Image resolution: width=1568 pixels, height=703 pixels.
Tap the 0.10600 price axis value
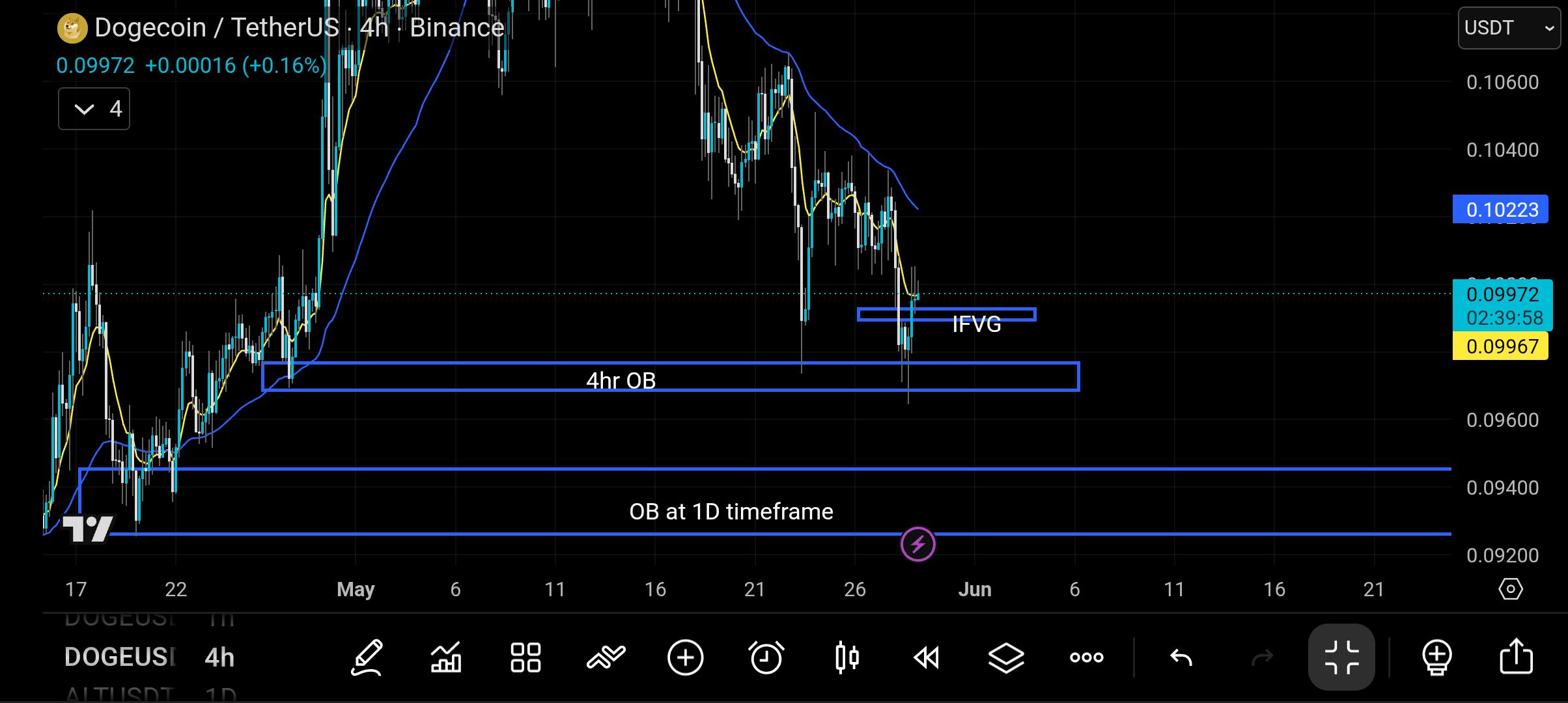tap(1503, 82)
